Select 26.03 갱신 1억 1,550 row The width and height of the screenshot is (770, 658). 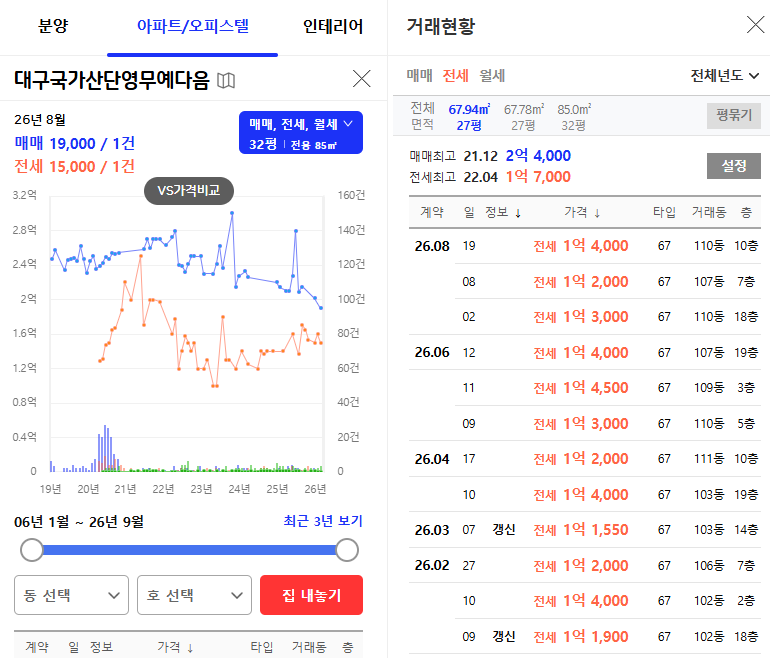tap(585, 530)
